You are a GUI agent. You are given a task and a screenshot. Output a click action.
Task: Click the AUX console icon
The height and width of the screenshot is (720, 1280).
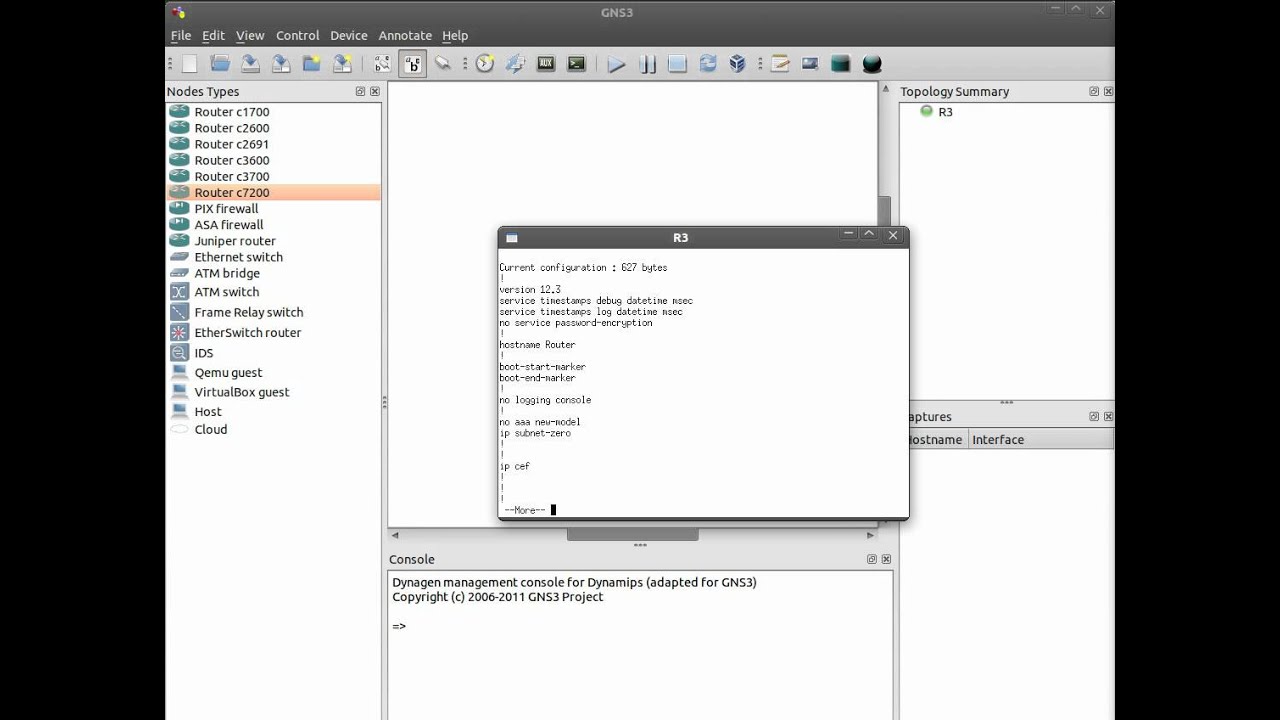tap(546, 64)
